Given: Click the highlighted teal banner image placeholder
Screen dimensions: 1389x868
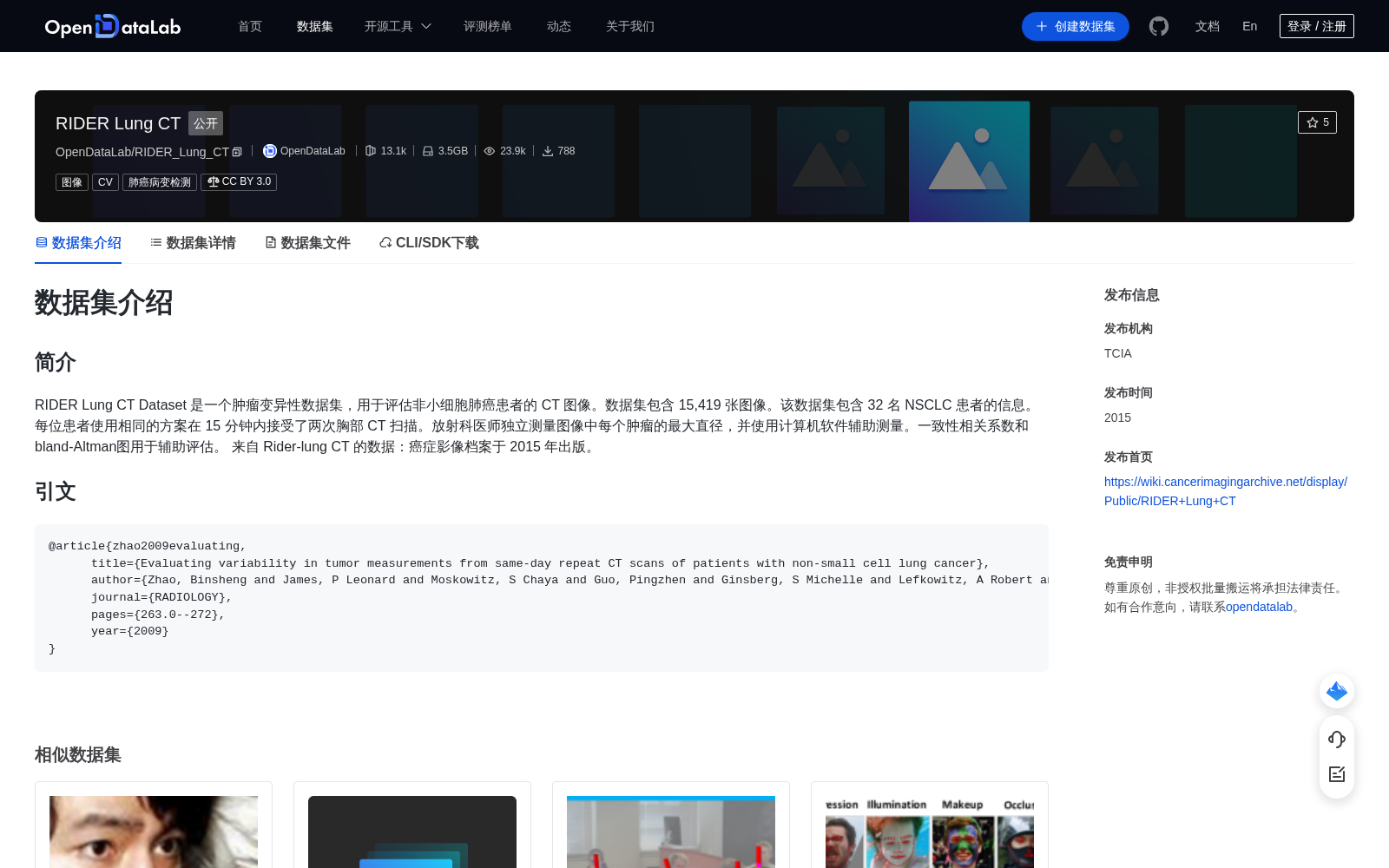Looking at the screenshot, I should (969, 161).
